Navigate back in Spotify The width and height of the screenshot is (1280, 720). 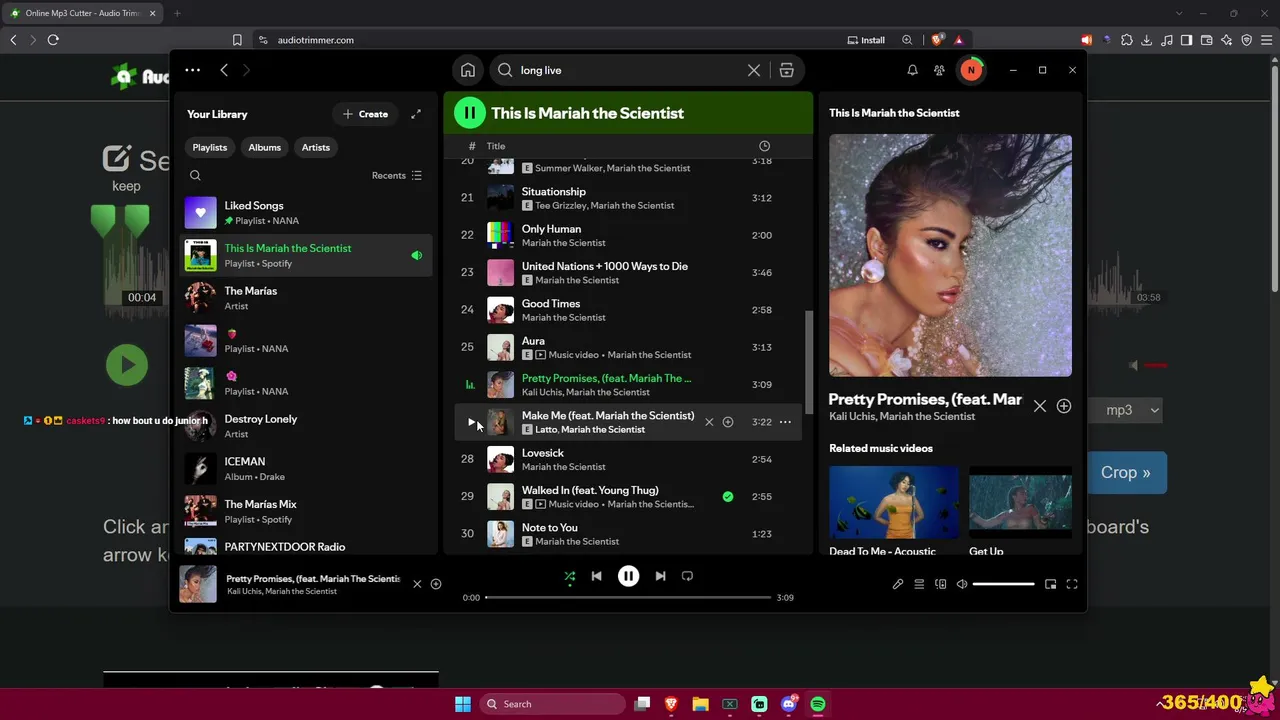coord(224,70)
